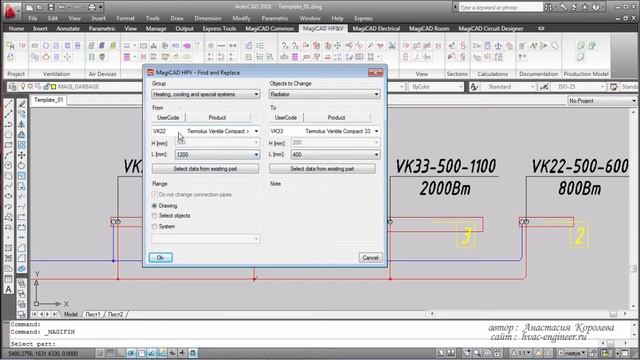Toggle the lineweight display status bar button
This screenshot has height=360, width=640.
coord(182,353)
